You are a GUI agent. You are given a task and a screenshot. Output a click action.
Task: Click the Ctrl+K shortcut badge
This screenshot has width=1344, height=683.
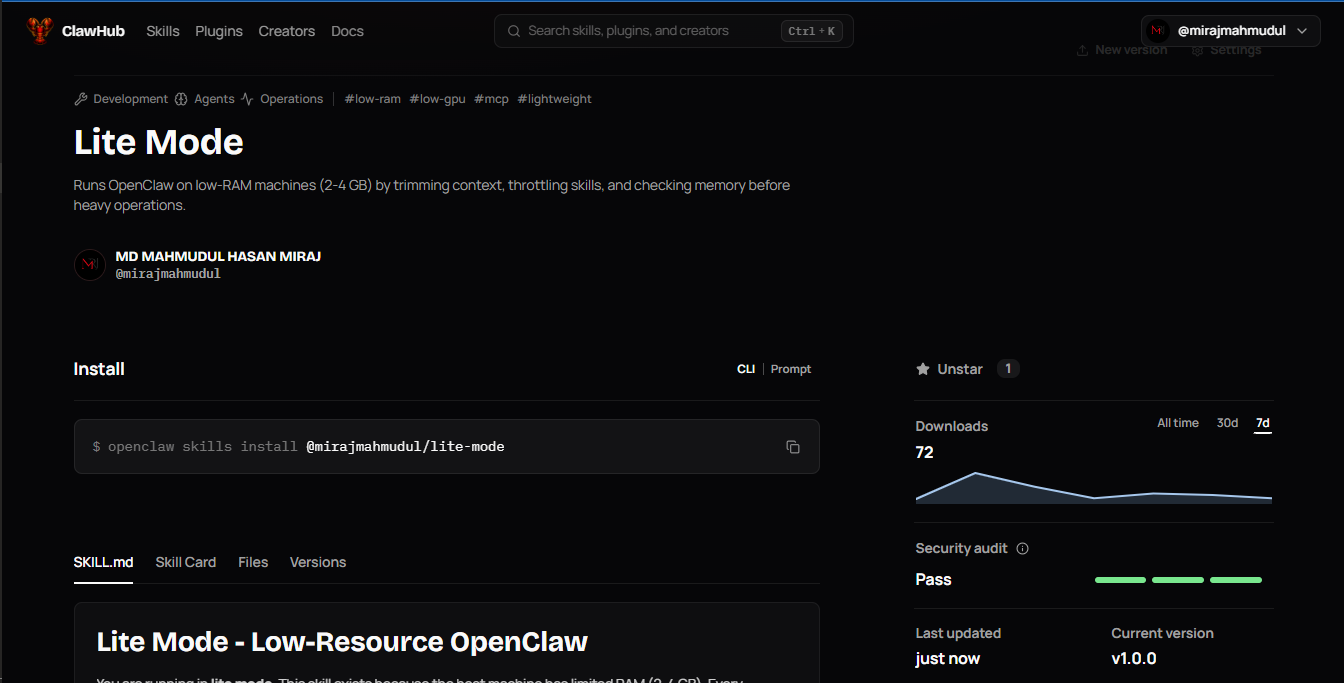811,31
